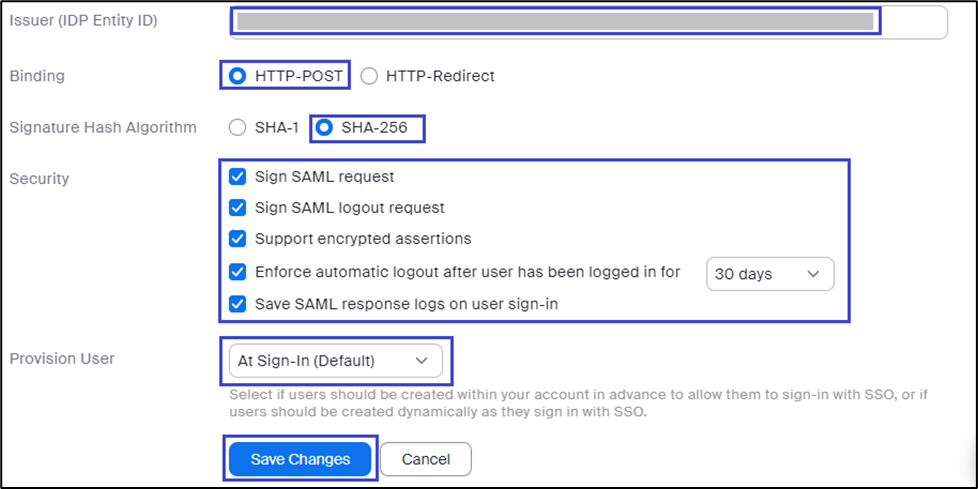This screenshot has width=978, height=489.
Task: Click the Issuer (IDP Entity ID) input field
Action: pyautogui.click(x=590, y=21)
